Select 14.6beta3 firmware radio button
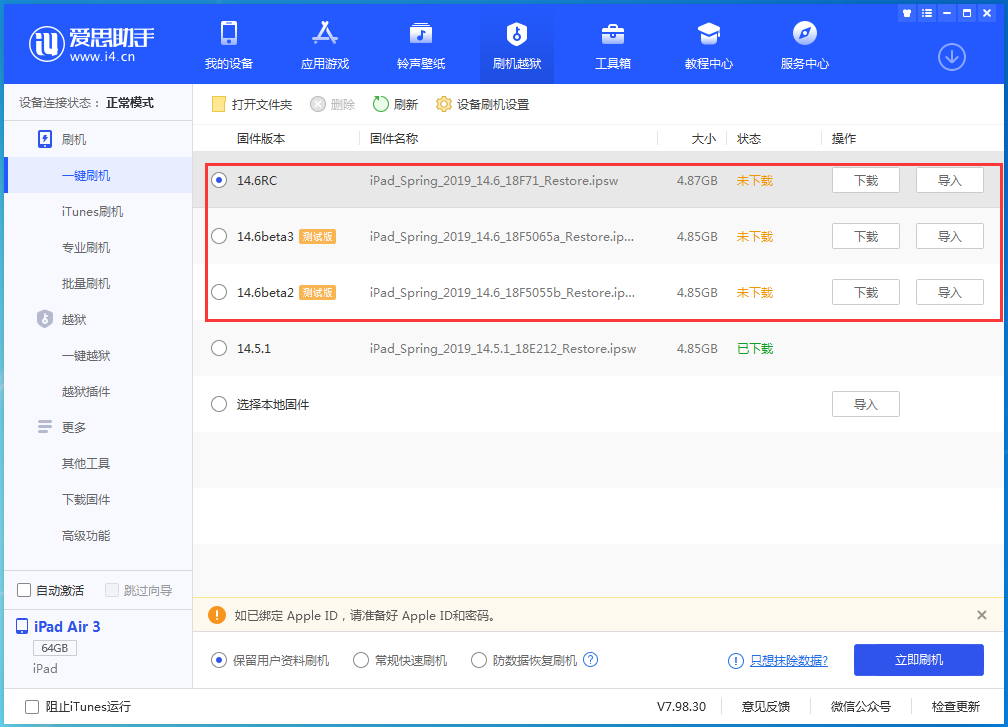 pyautogui.click(x=219, y=237)
